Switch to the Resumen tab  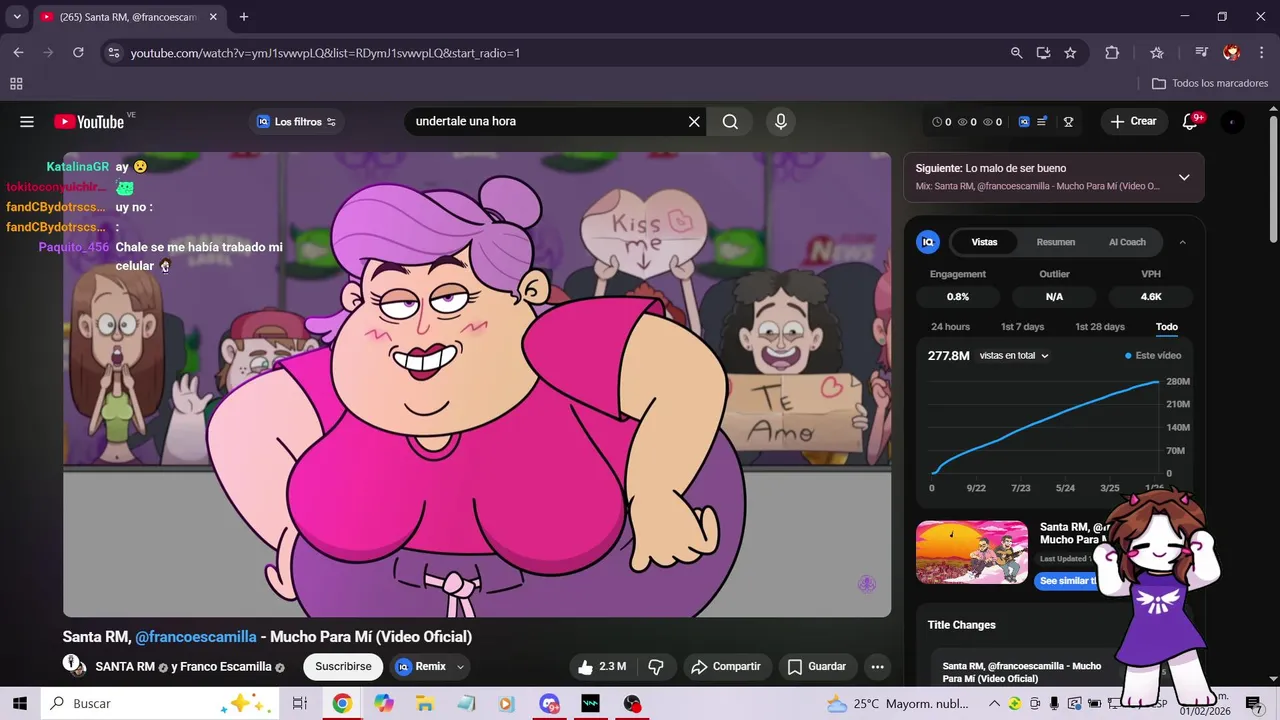(x=1055, y=242)
